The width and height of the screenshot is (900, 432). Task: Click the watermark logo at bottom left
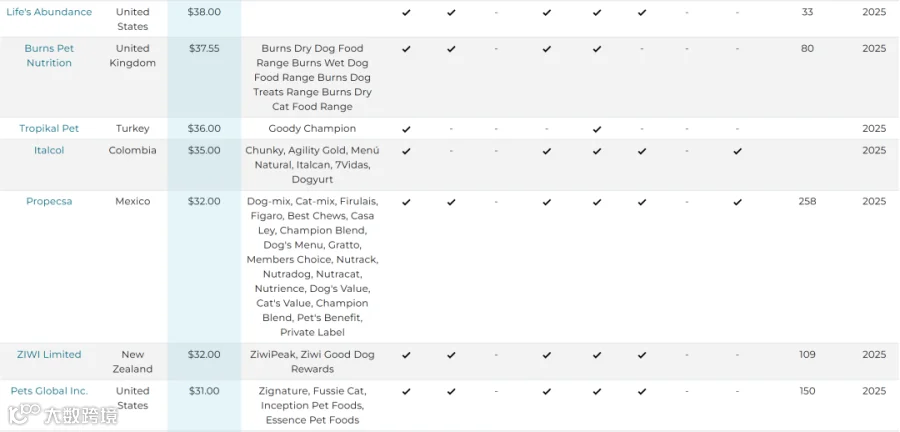tap(62, 414)
